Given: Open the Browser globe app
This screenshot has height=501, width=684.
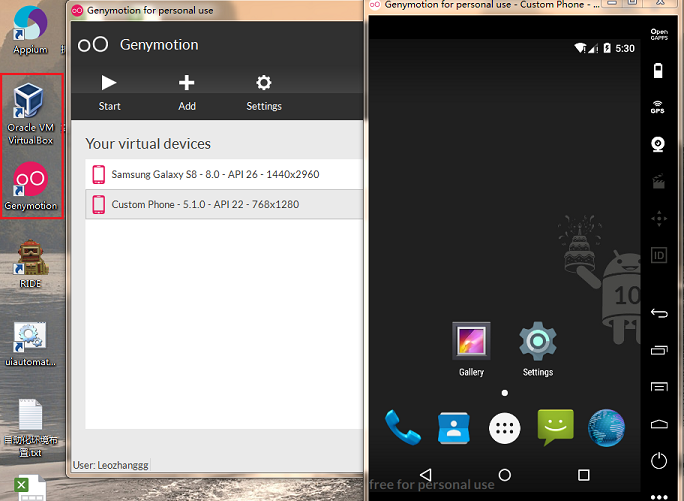Looking at the screenshot, I should coord(606,428).
